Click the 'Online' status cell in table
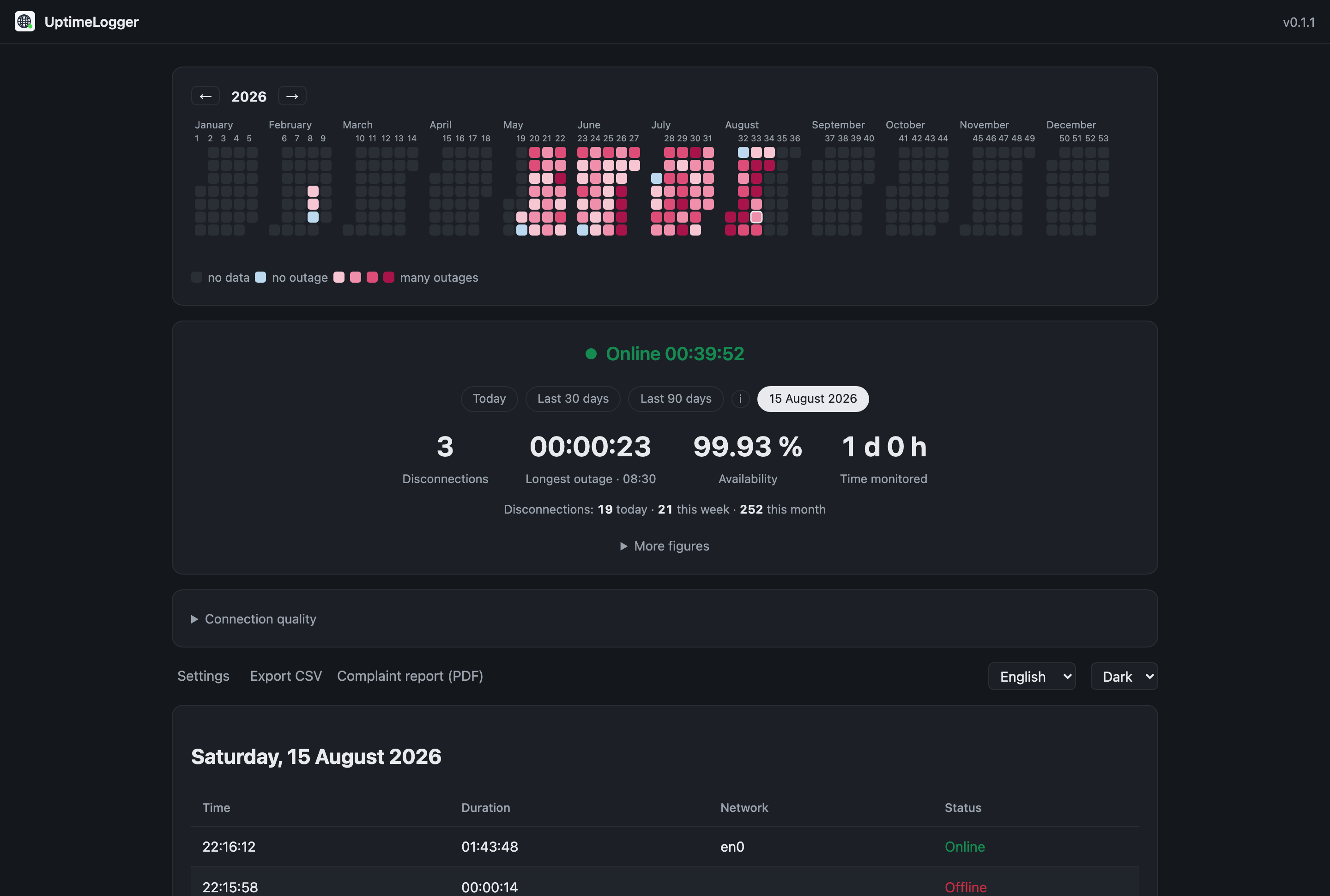1330x896 pixels. coord(964,847)
